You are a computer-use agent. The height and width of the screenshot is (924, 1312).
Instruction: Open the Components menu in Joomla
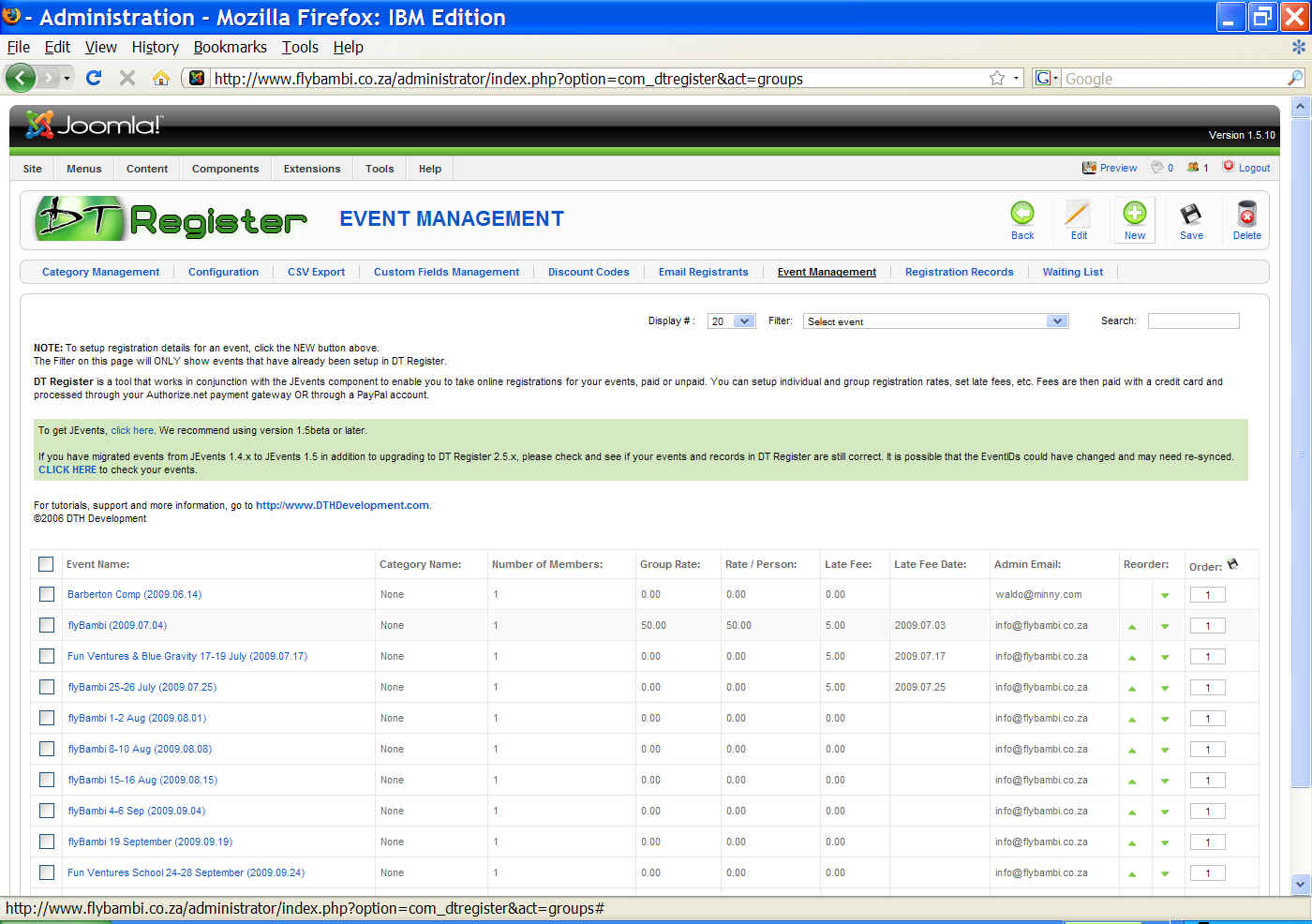[225, 169]
